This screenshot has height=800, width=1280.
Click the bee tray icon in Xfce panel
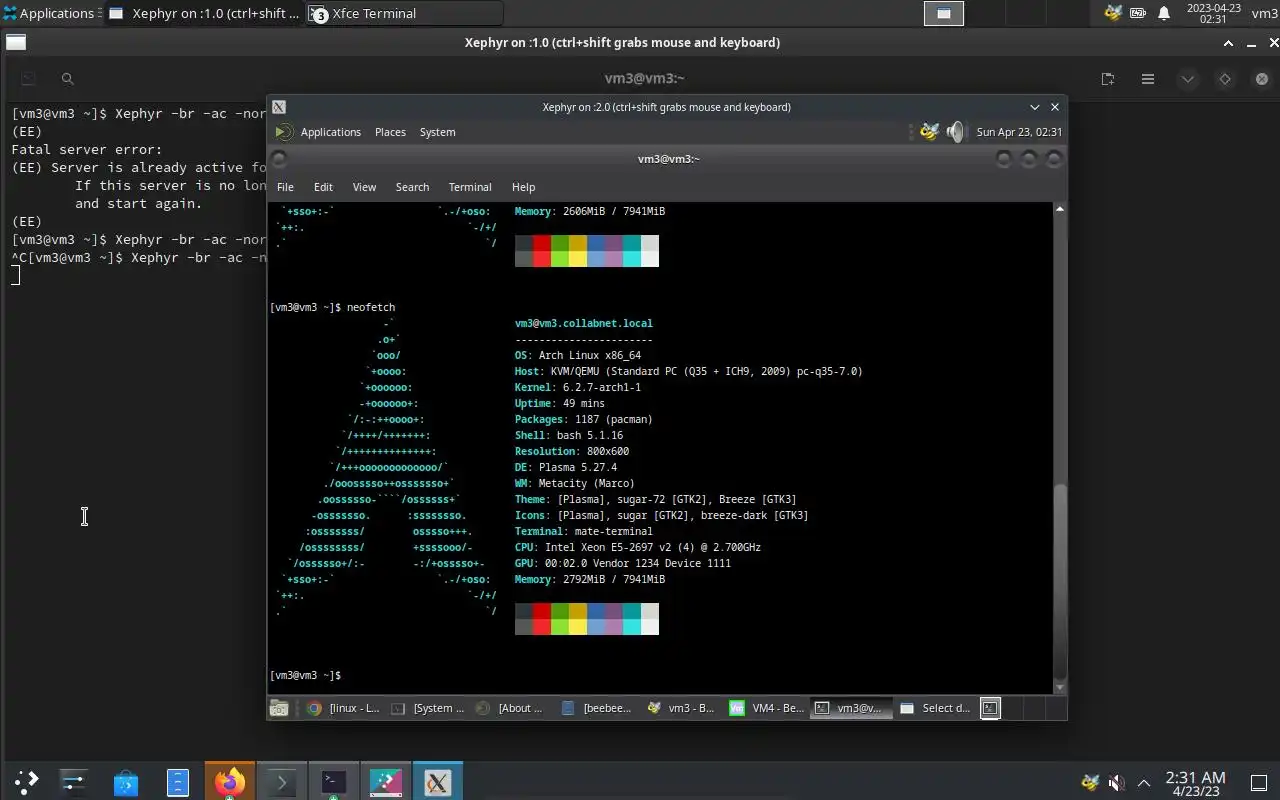click(1113, 13)
